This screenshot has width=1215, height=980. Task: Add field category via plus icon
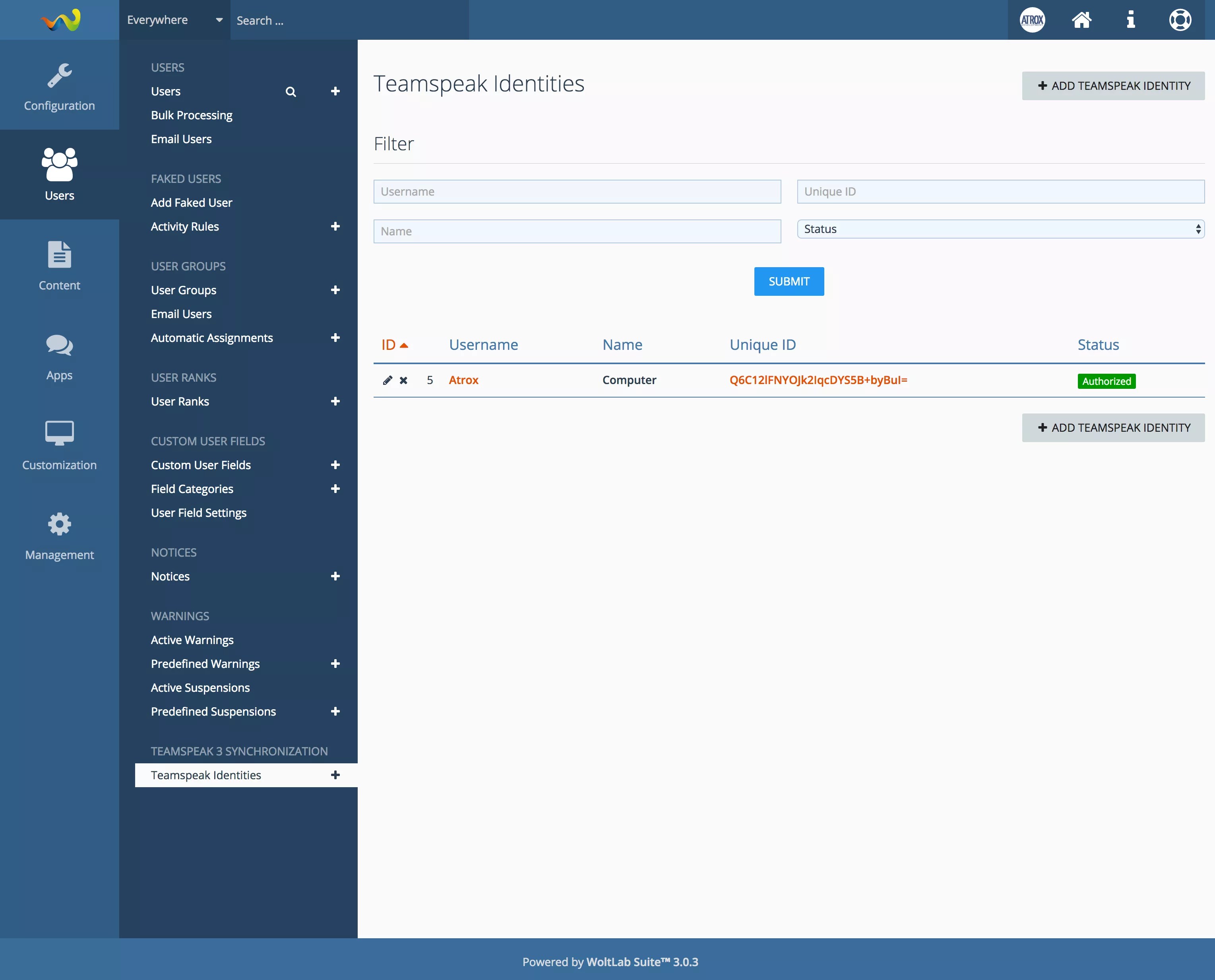pos(335,489)
